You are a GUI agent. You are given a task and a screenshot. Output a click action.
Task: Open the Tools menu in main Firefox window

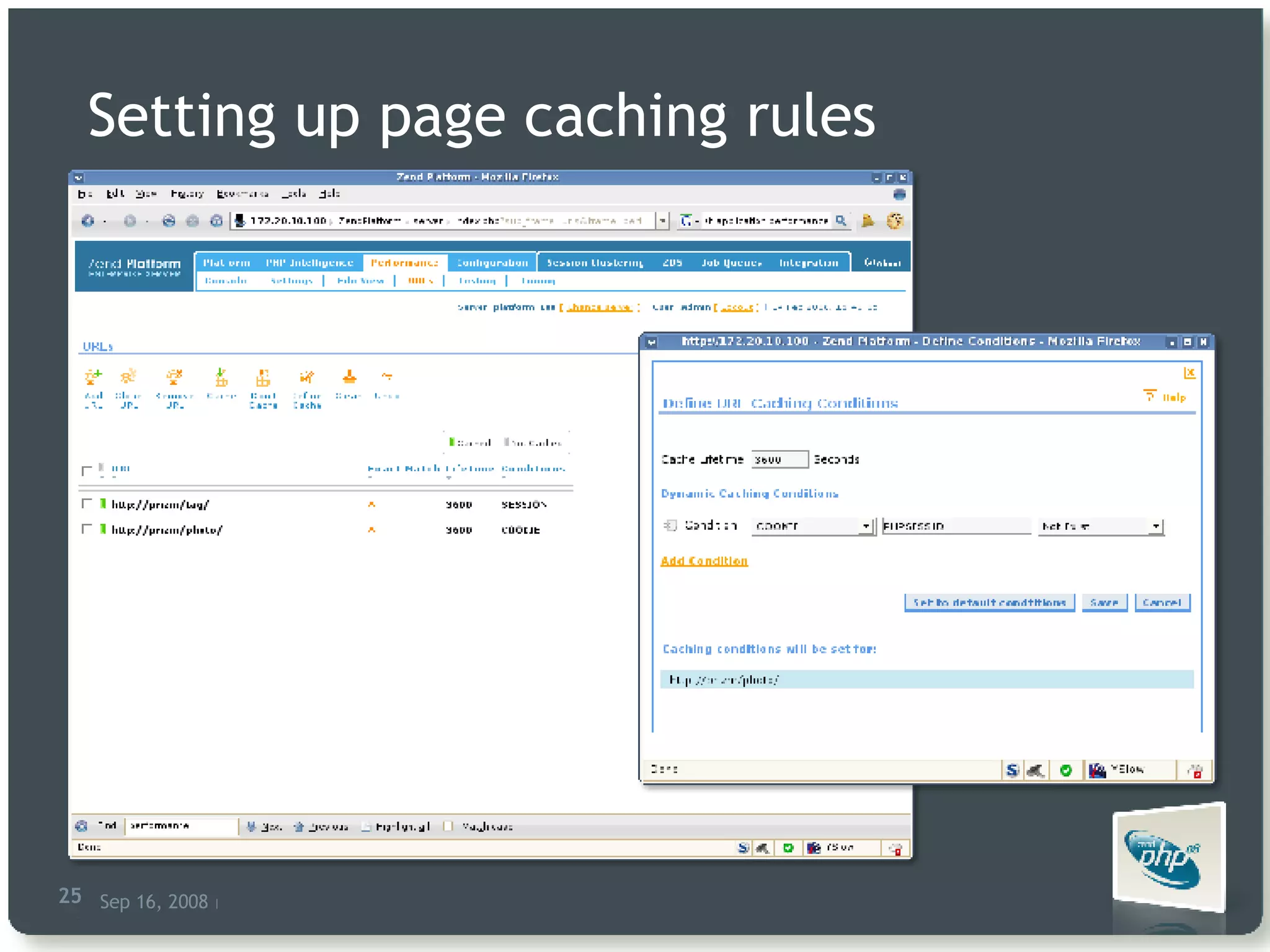pos(294,194)
